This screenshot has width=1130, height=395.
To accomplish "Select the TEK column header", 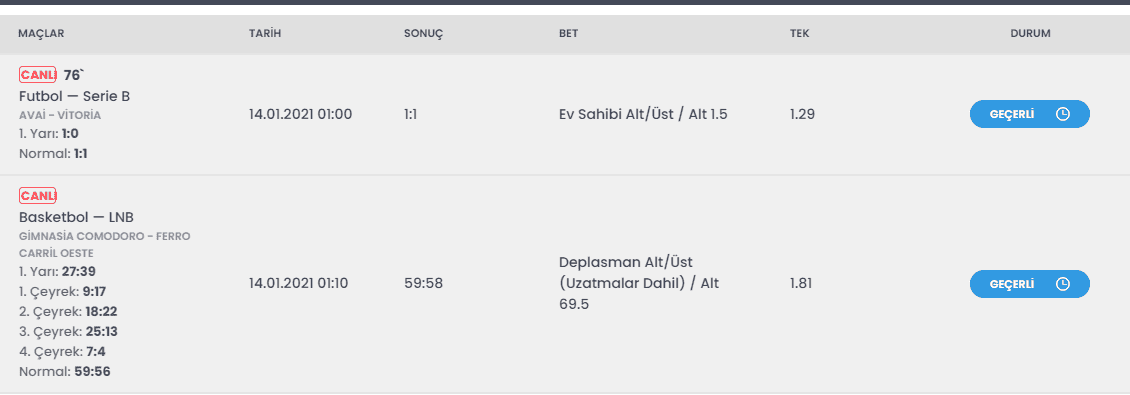I will 799,34.
